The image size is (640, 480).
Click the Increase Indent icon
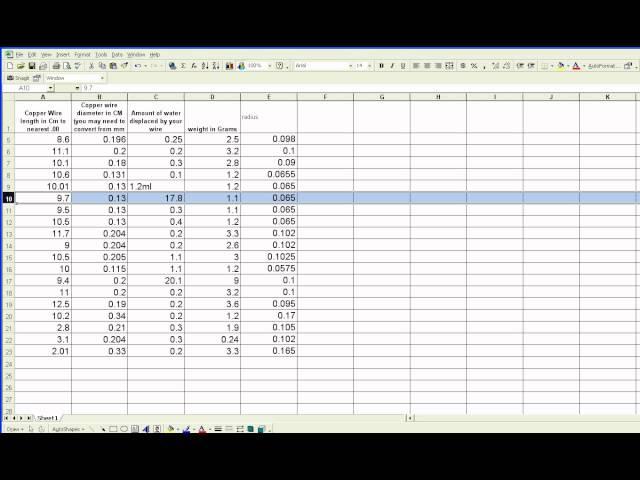531,66
